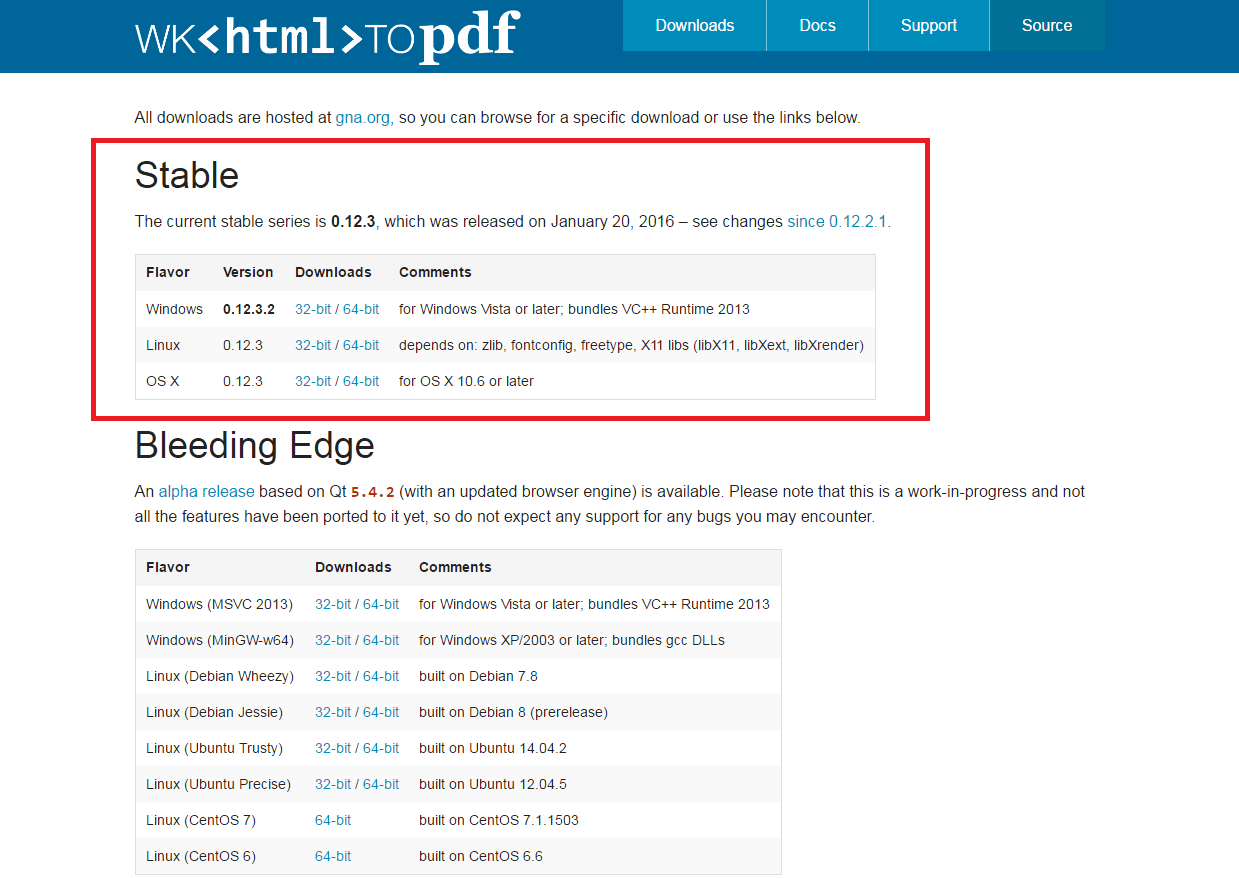
Task: Download Debian Jessie 32-bit alpha build
Action: coord(332,712)
